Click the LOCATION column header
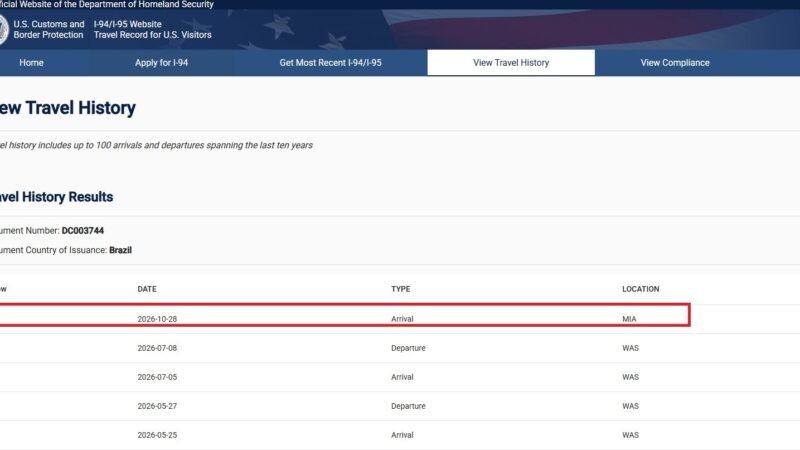Image resolution: width=800 pixels, height=450 pixels. pos(640,289)
